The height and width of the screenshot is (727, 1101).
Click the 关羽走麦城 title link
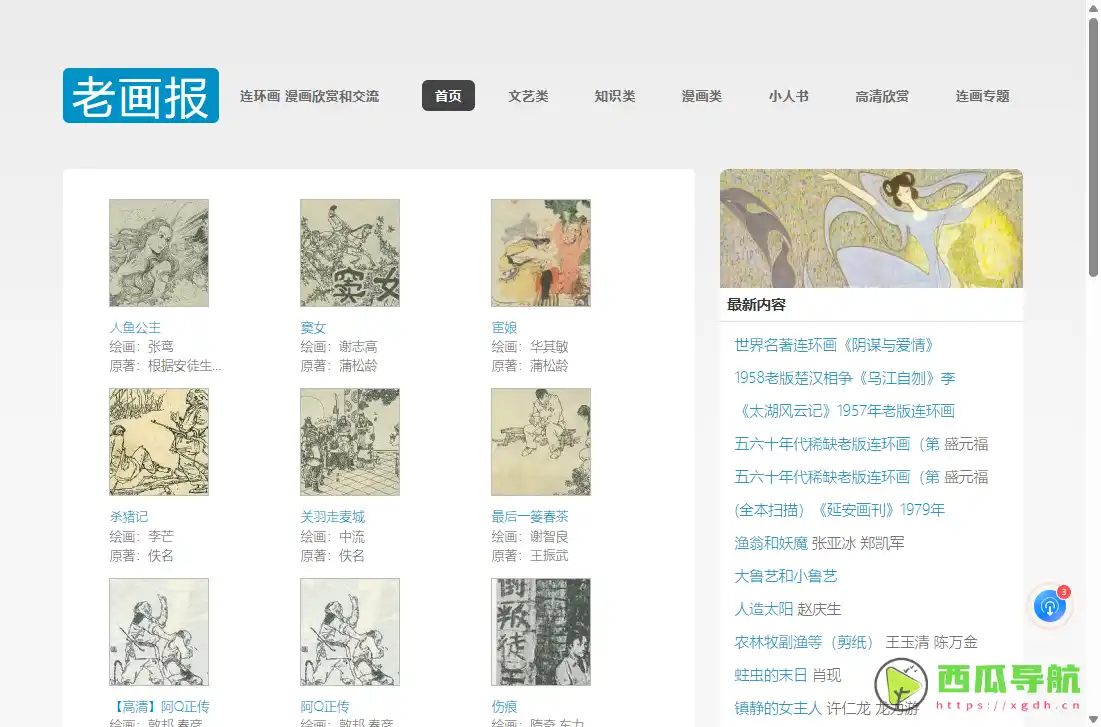[332, 517]
